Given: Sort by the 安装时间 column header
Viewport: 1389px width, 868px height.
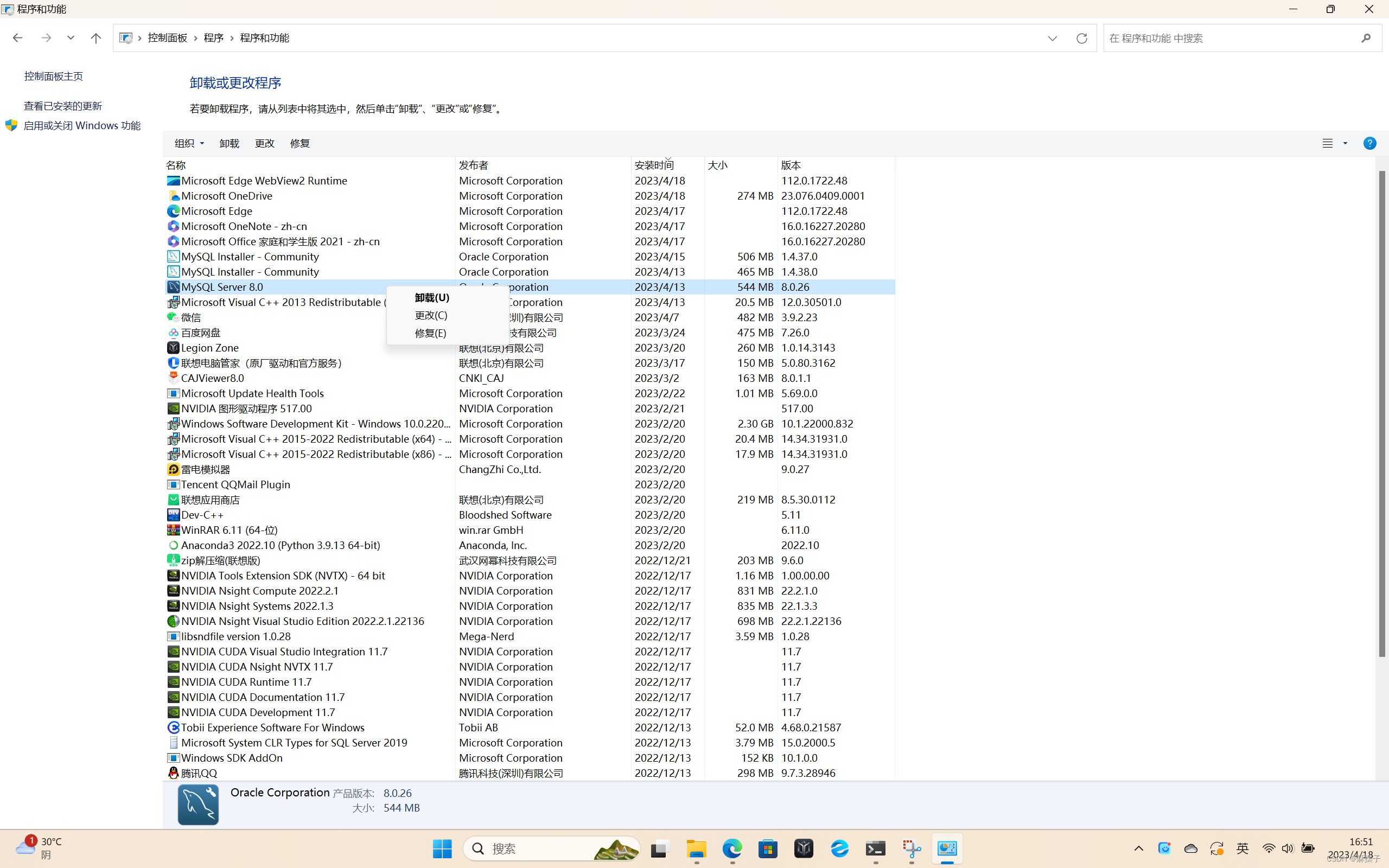Looking at the screenshot, I should (x=667, y=165).
